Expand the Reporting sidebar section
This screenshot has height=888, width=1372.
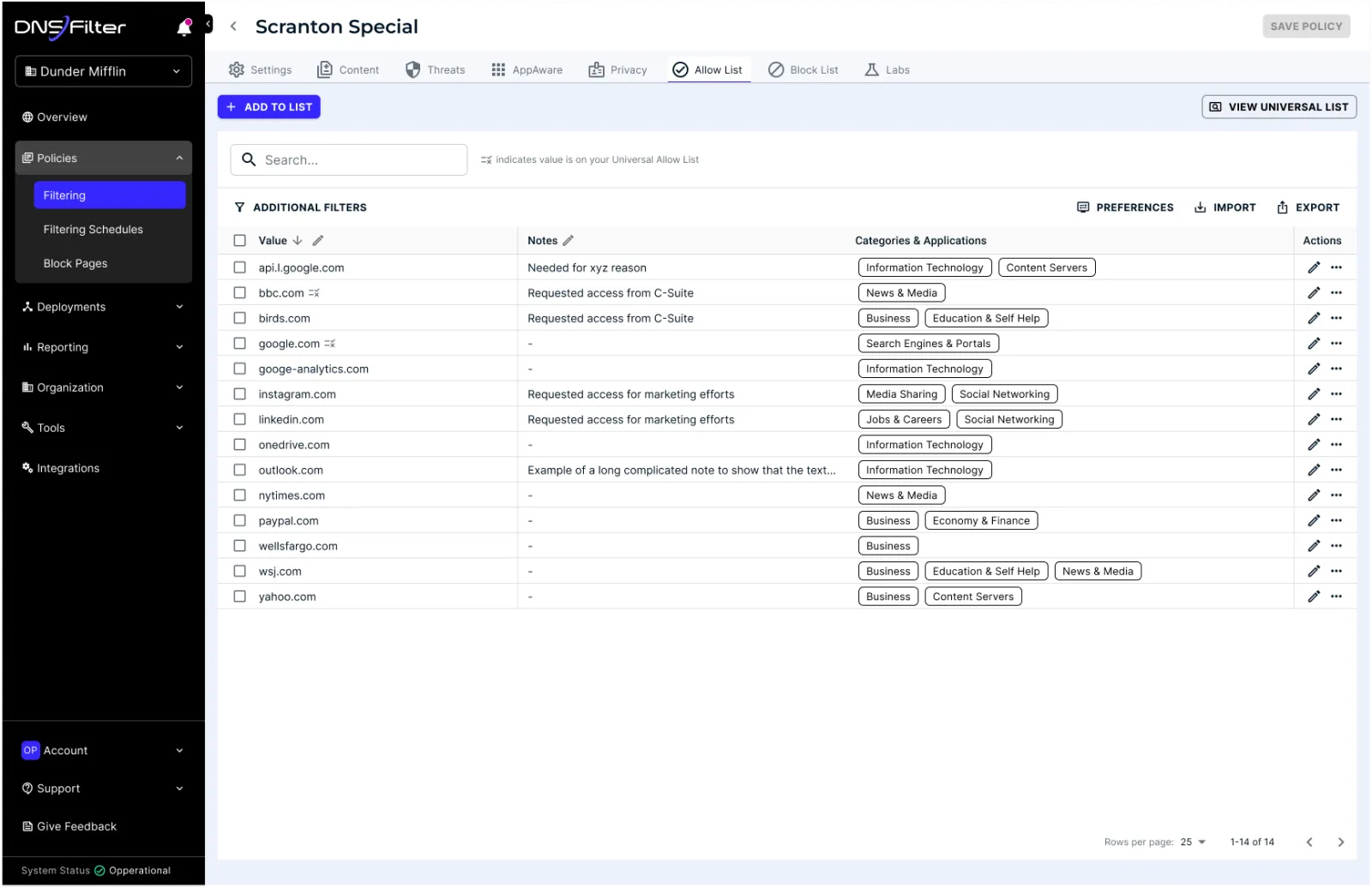103,347
